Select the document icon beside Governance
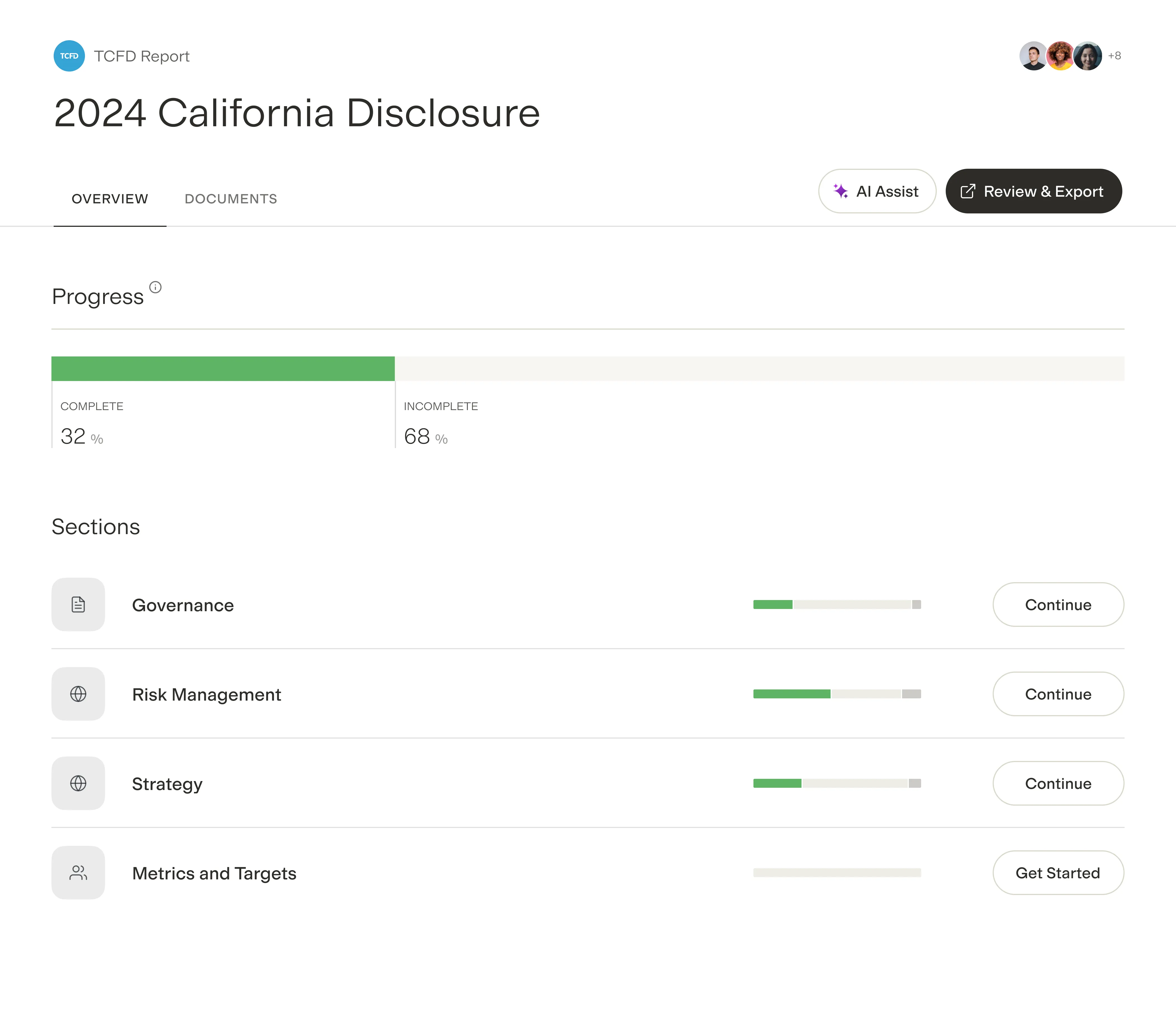Image resolution: width=1176 pixels, height=1009 pixels. pos(78,605)
